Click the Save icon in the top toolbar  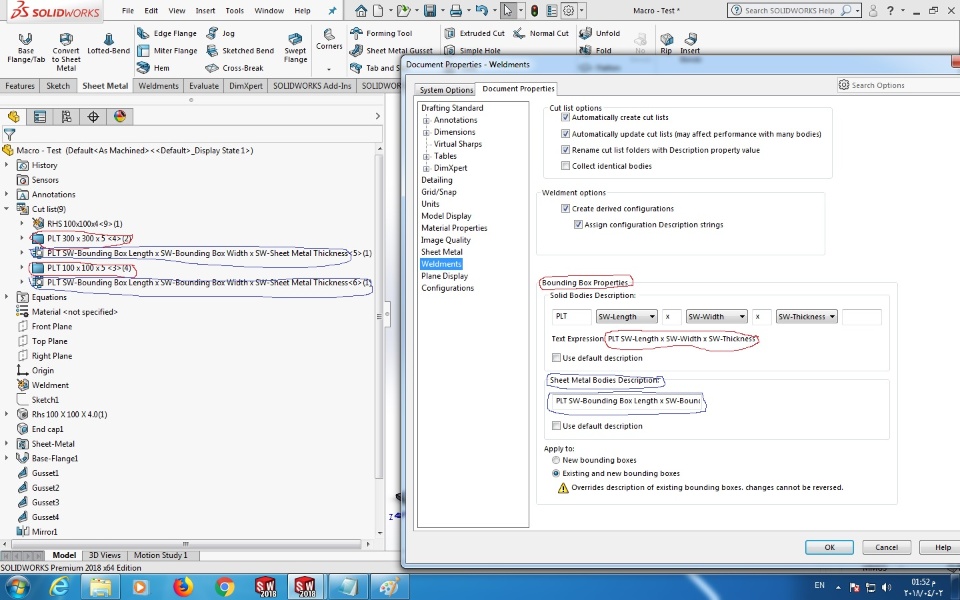(430, 10)
